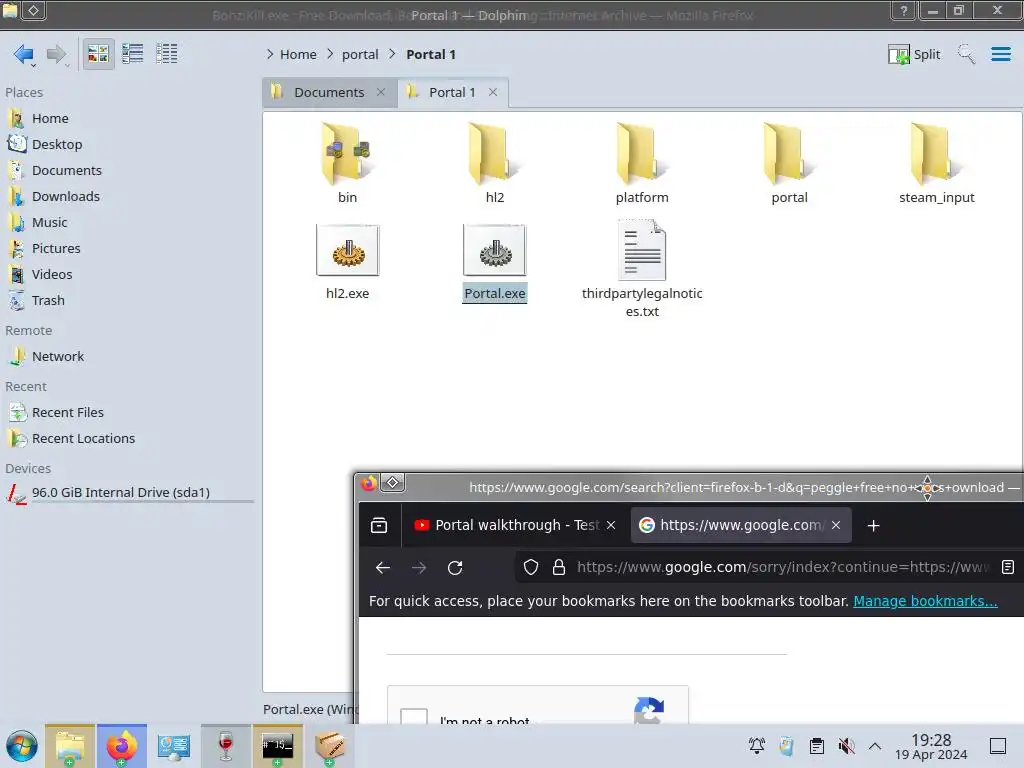Screen dimensions: 1024x768
Task: Expand the chevron before Portal 1 breadcrumb
Action: [x=392, y=54]
